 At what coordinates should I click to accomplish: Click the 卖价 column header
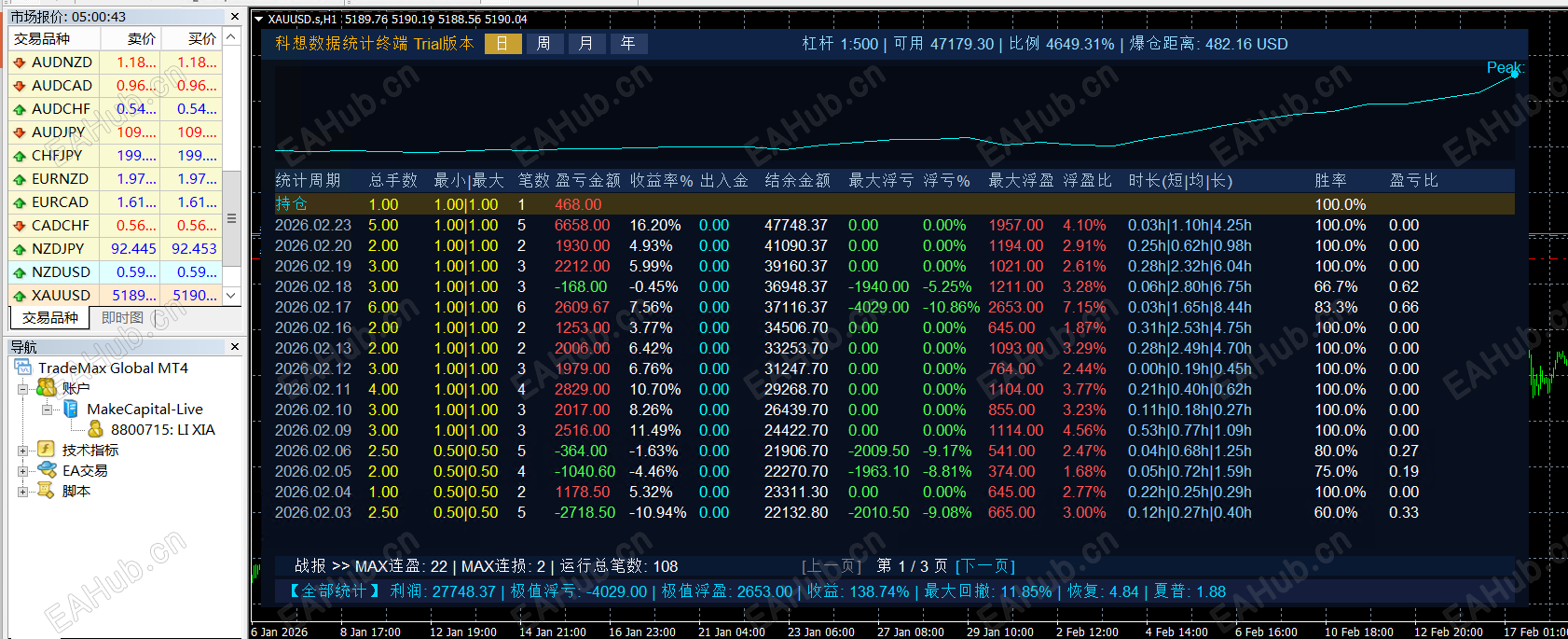pos(131,38)
